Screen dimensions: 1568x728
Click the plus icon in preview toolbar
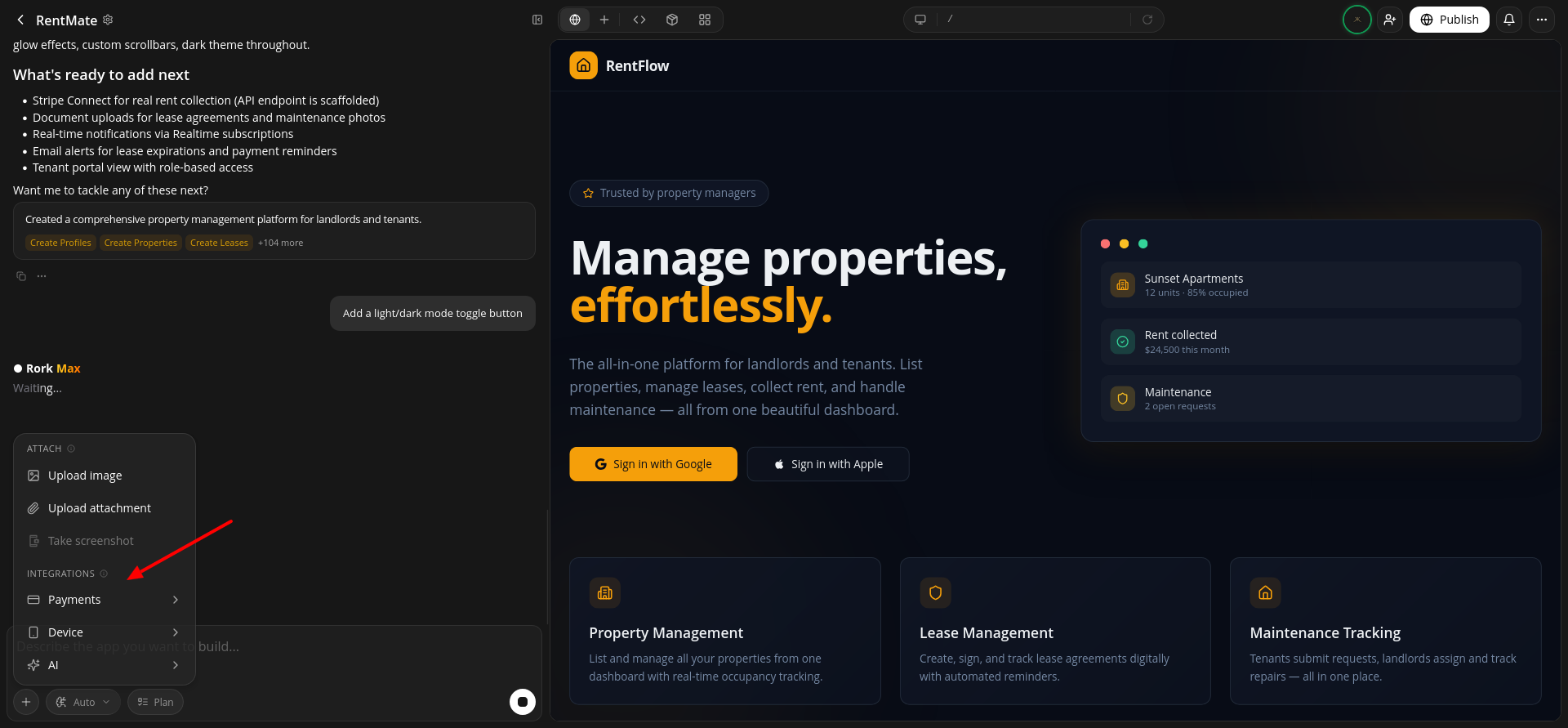coord(604,20)
